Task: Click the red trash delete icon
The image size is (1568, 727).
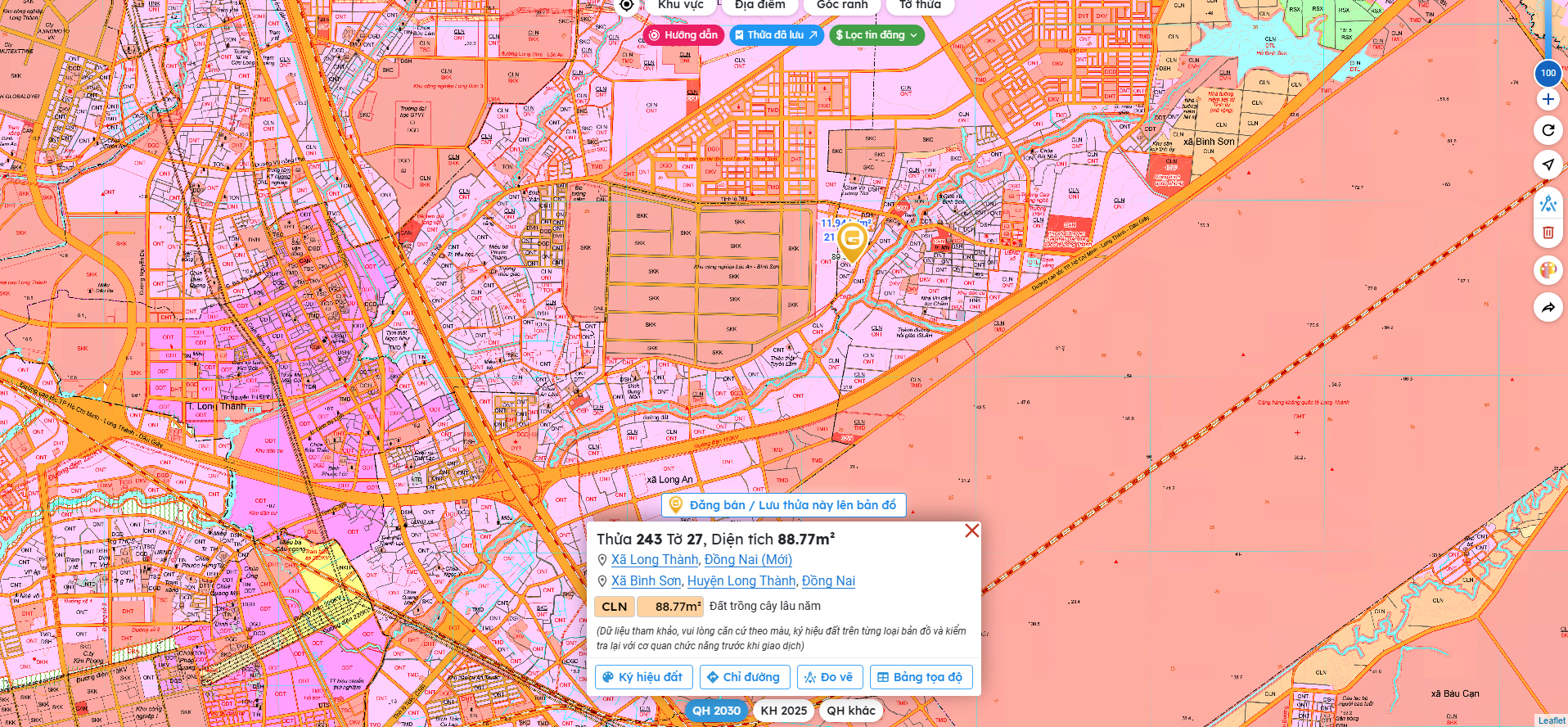Action: (x=1548, y=233)
